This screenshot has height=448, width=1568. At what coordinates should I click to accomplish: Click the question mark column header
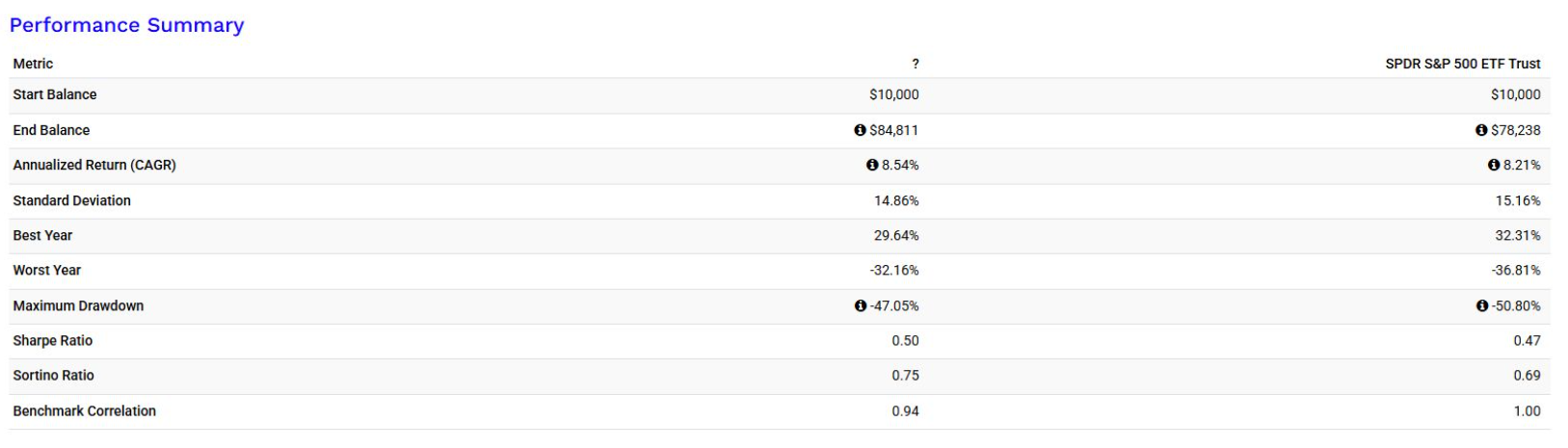coord(915,64)
